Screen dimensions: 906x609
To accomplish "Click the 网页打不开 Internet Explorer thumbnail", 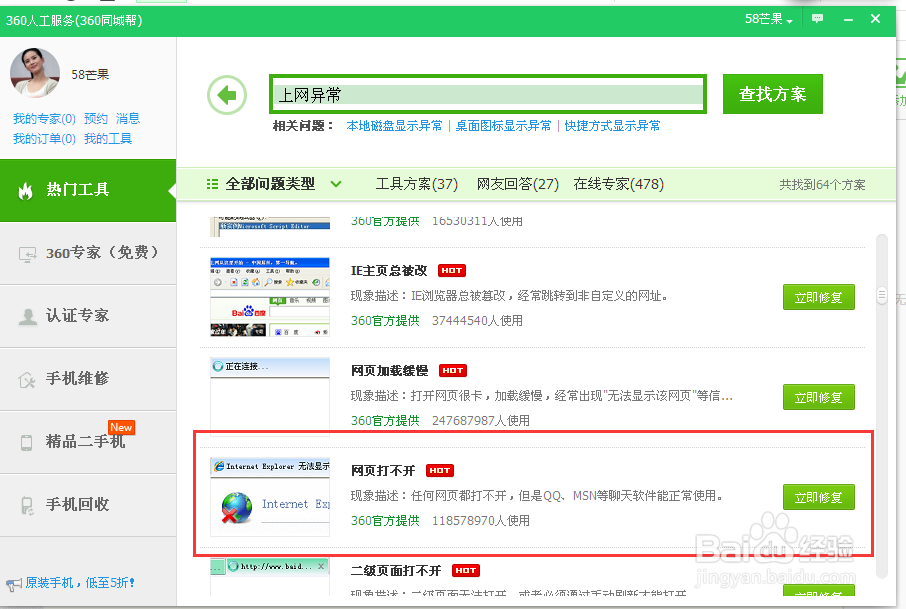I will (x=270, y=497).
